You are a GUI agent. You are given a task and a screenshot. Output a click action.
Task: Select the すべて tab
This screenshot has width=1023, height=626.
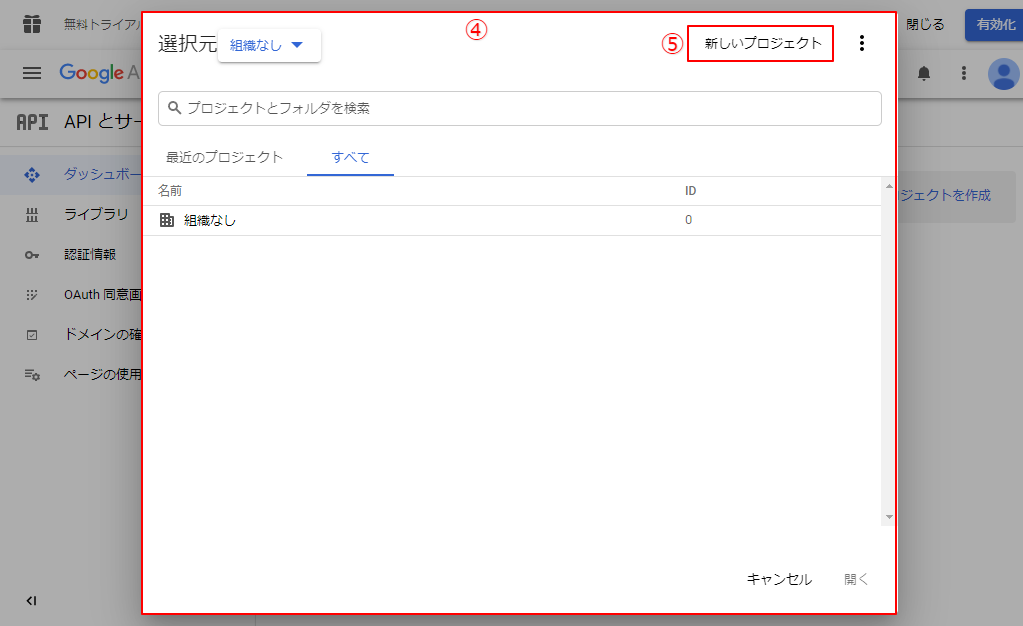point(350,157)
